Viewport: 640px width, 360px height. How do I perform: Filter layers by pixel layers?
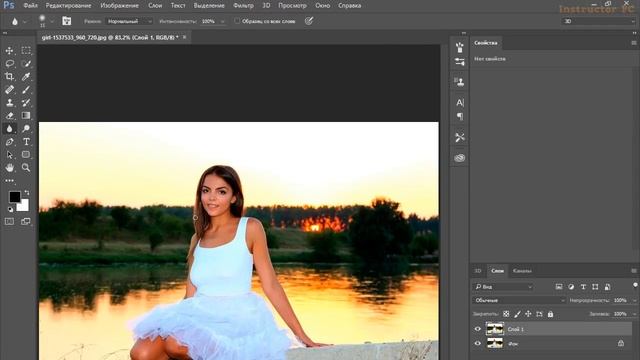pyautogui.click(x=559, y=287)
